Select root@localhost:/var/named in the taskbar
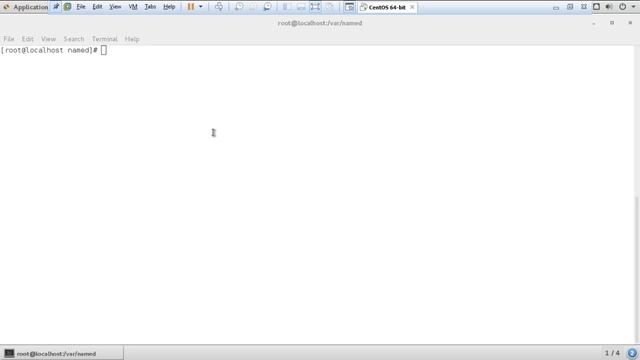640x360 pixels. point(62,353)
